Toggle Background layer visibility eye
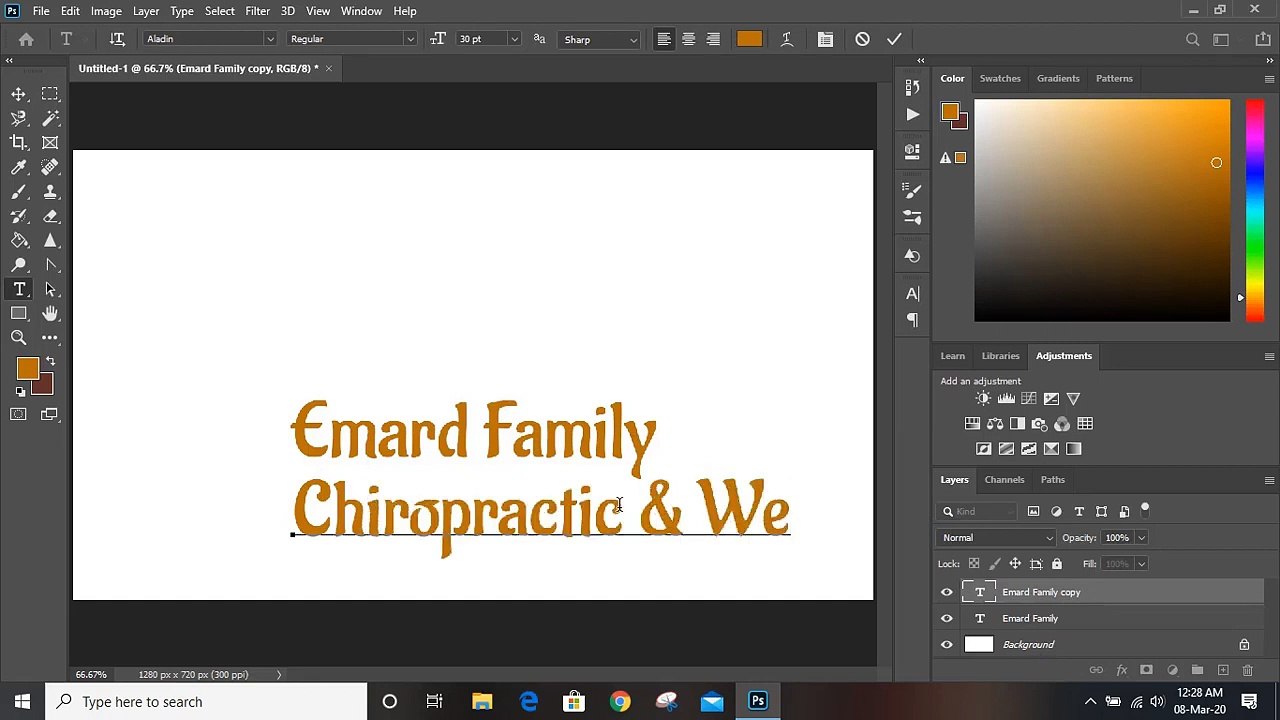This screenshot has height=720, width=1280. (947, 645)
